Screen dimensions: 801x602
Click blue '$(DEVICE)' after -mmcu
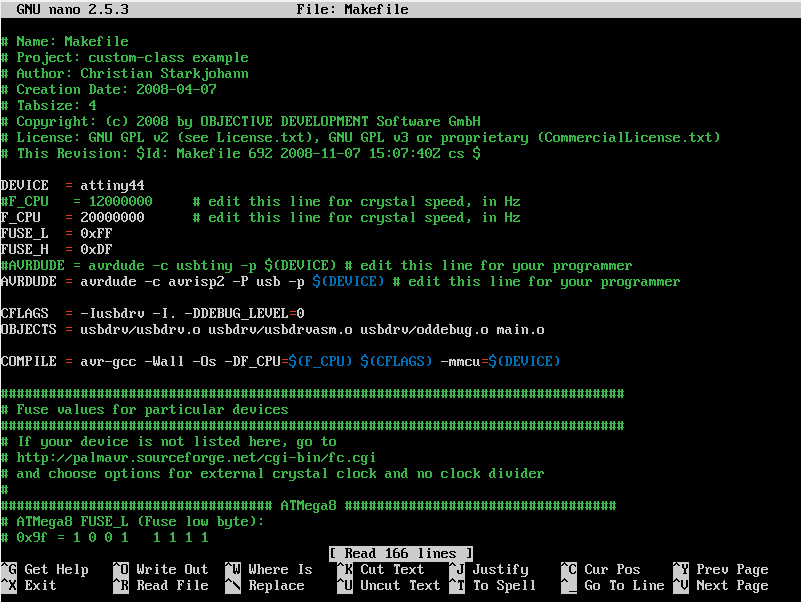point(524,362)
